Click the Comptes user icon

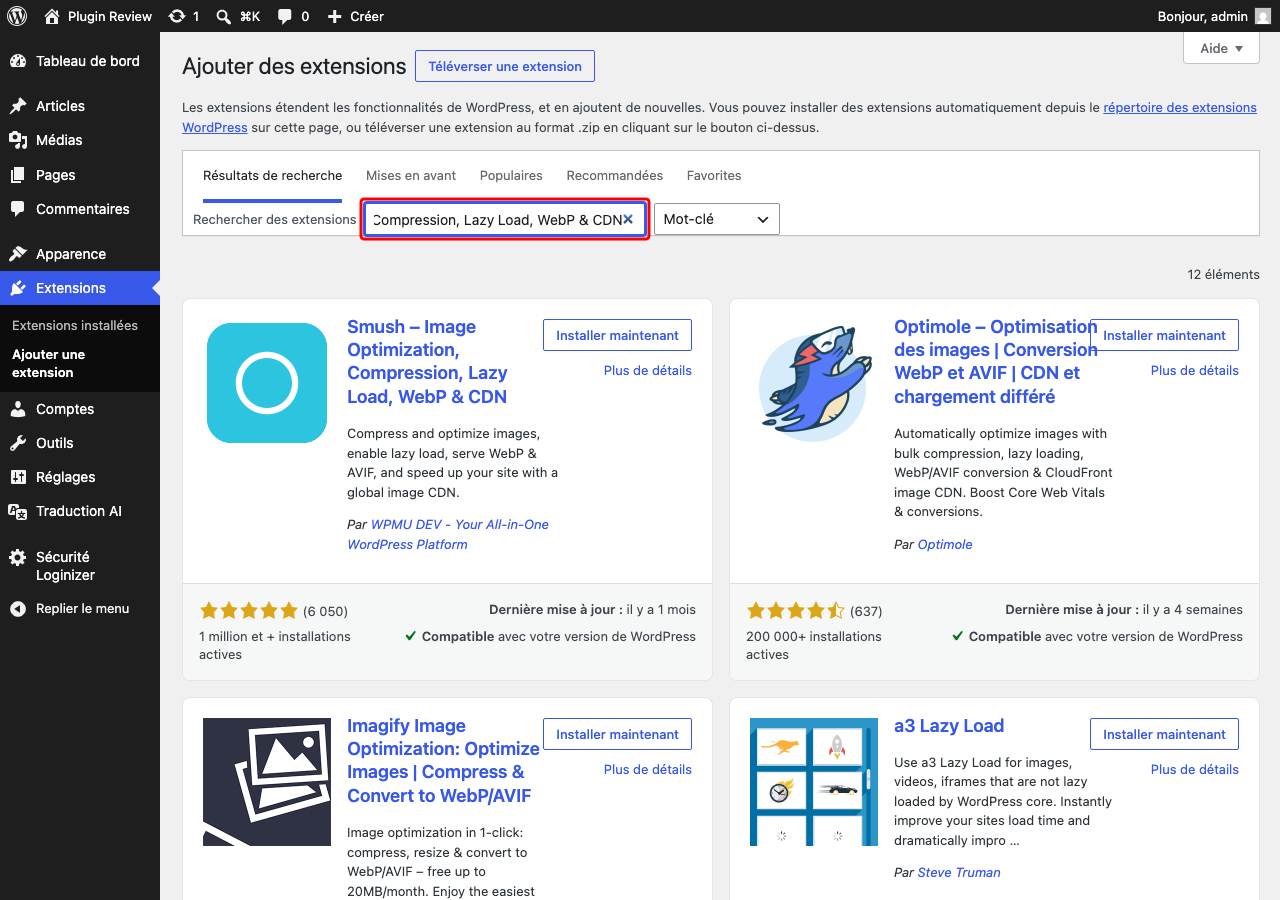coord(18,409)
